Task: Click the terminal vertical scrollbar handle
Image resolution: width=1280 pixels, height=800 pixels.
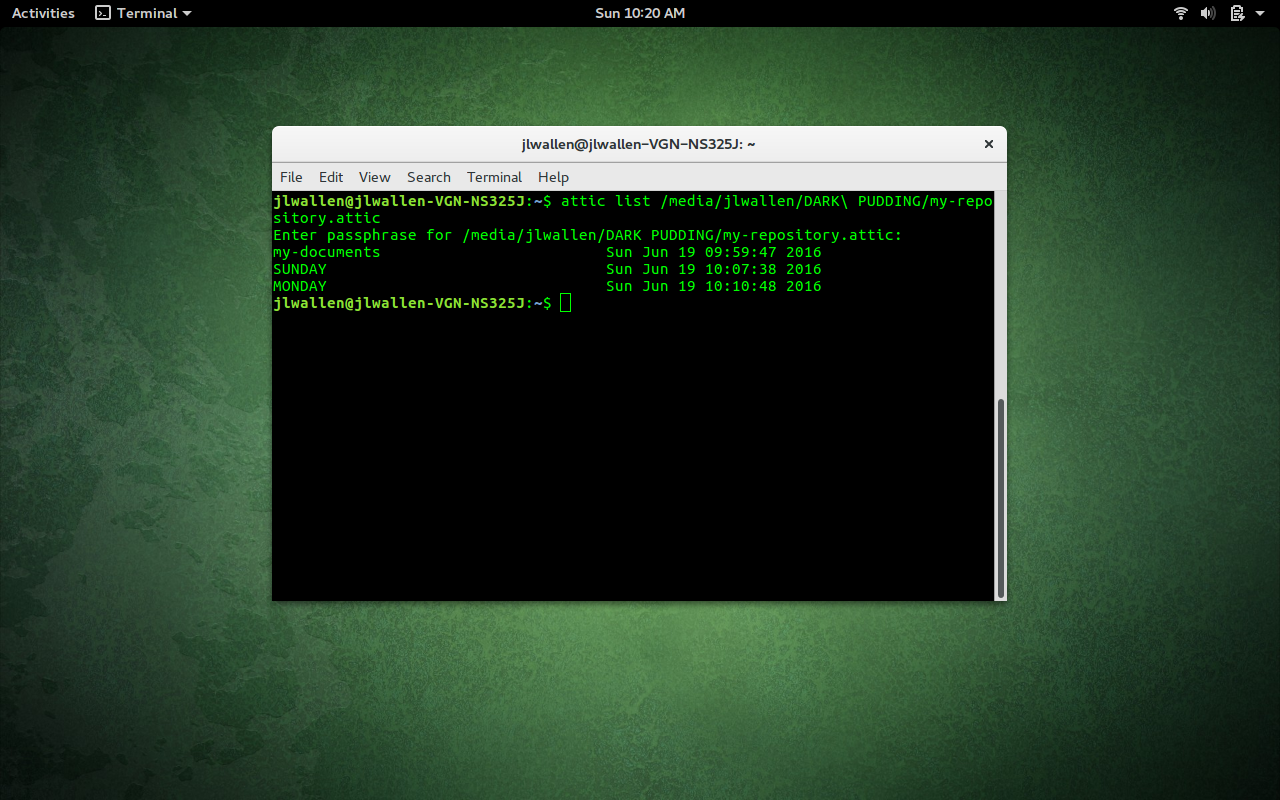Action: tap(1001, 497)
